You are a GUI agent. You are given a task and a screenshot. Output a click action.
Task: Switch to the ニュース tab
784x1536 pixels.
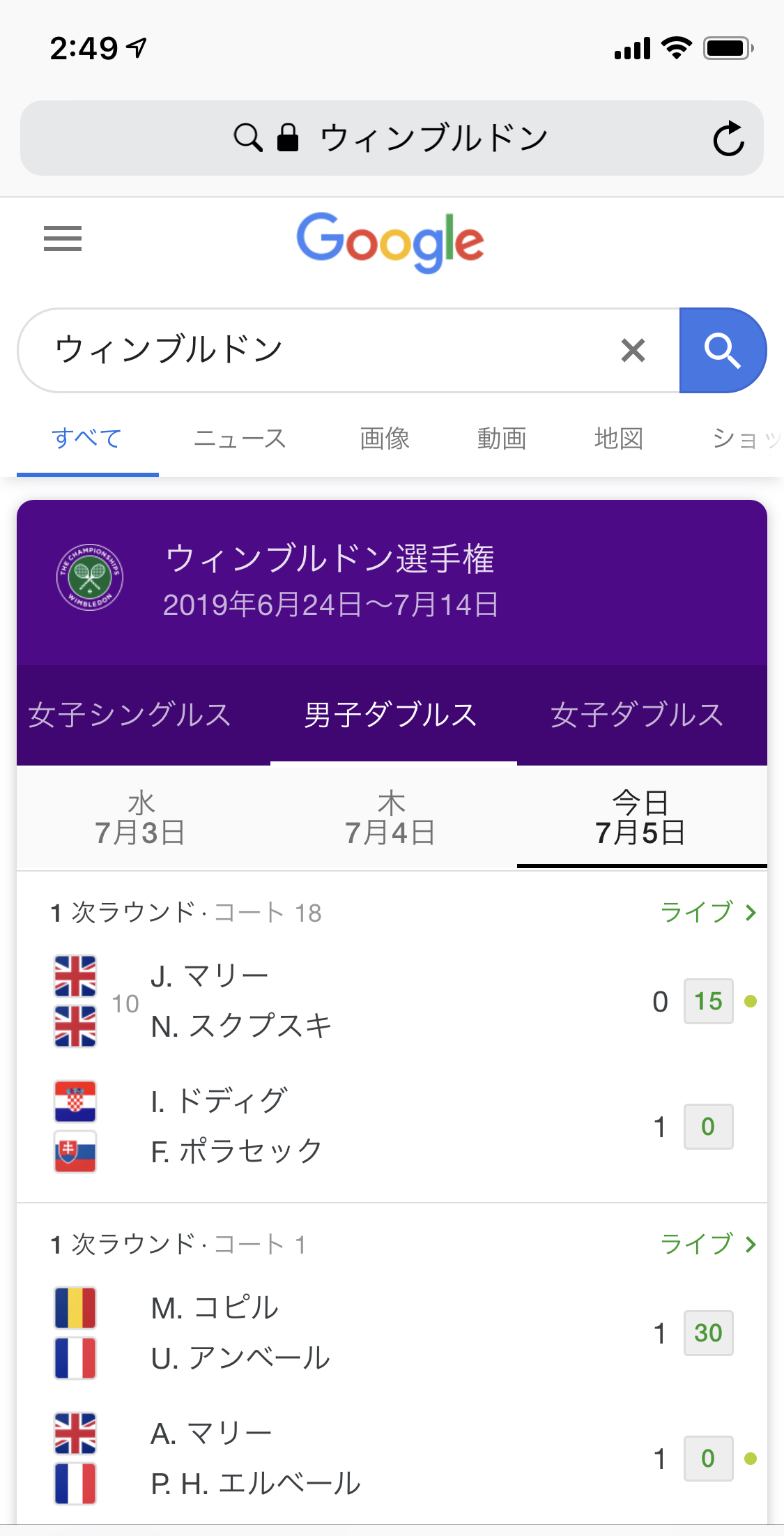[x=240, y=439]
